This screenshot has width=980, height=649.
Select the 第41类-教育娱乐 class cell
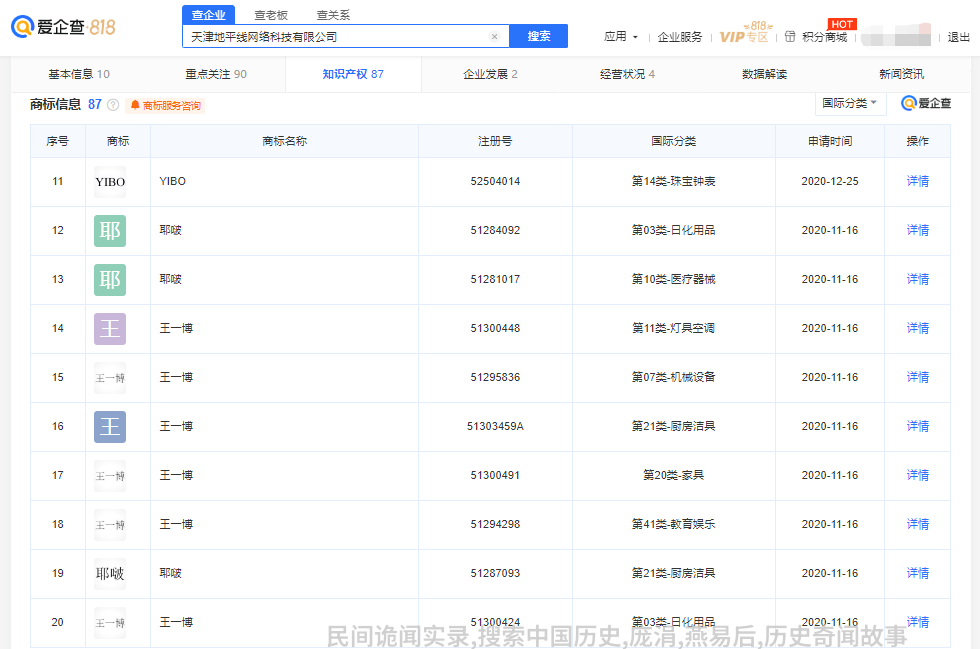674,524
